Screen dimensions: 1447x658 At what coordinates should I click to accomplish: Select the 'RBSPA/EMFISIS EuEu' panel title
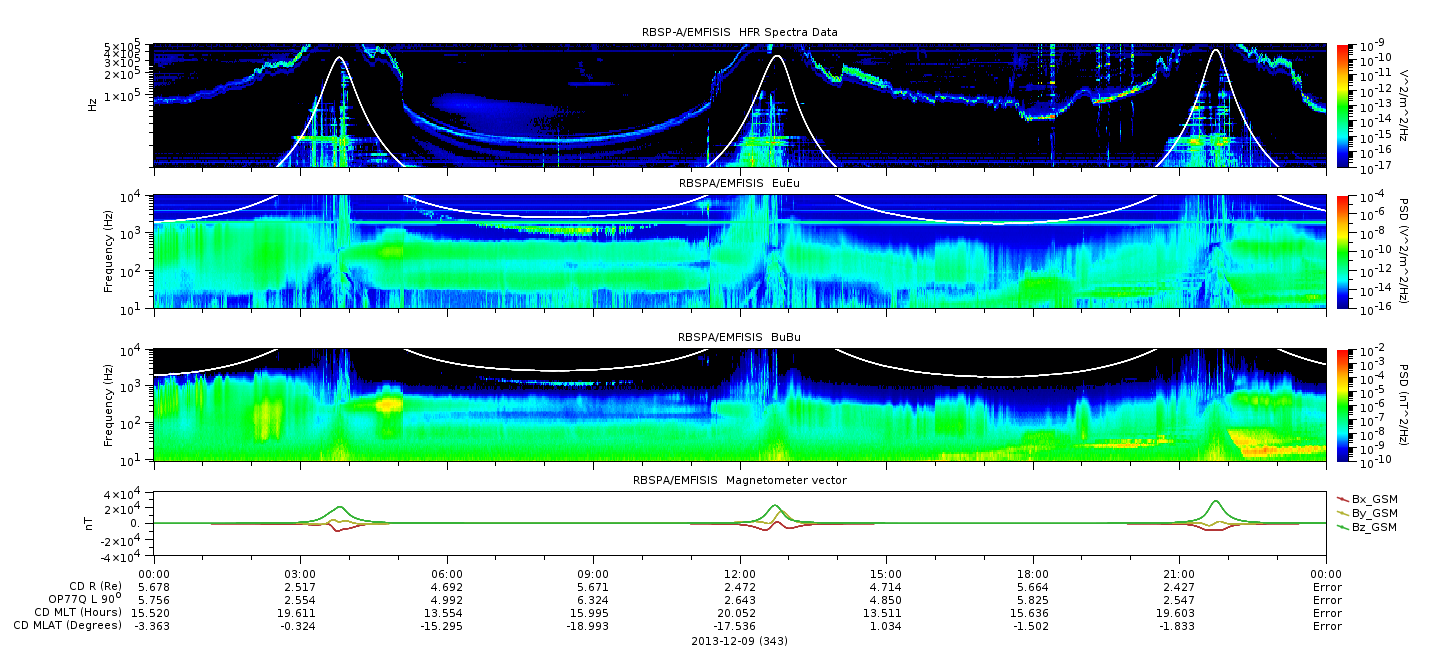click(739, 183)
